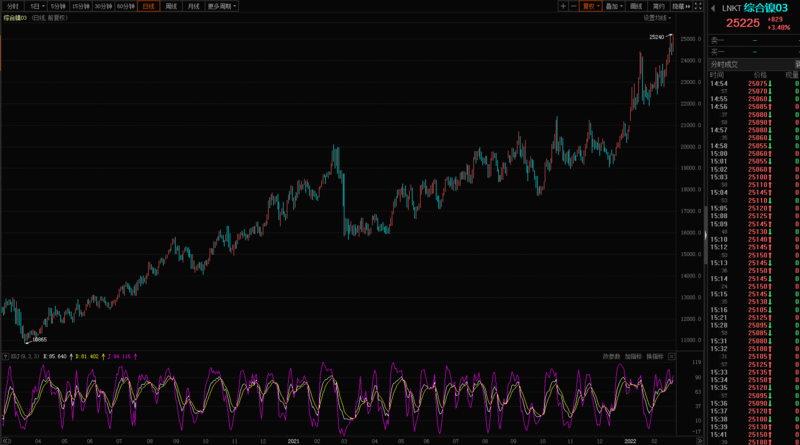Click the KDJ indicator help question icon
The image size is (800, 445).
(5, 356)
